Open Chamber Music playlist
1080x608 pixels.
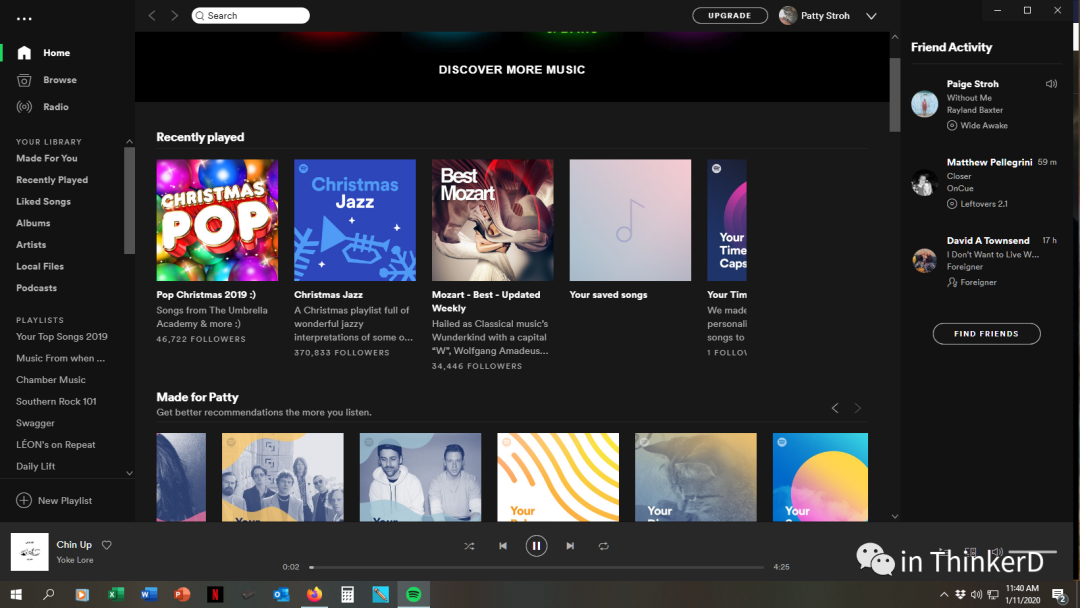(x=51, y=379)
